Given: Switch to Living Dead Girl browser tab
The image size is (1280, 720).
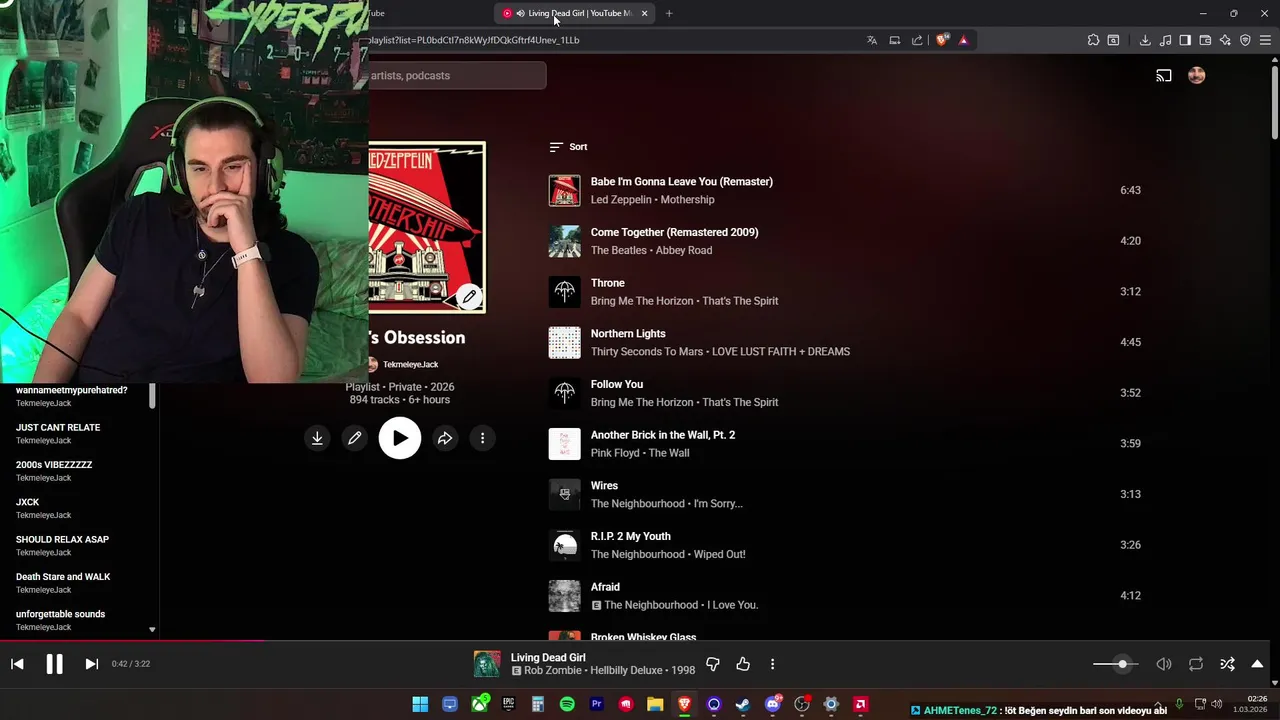Looking at the screenshot, I should click(575, 13).
